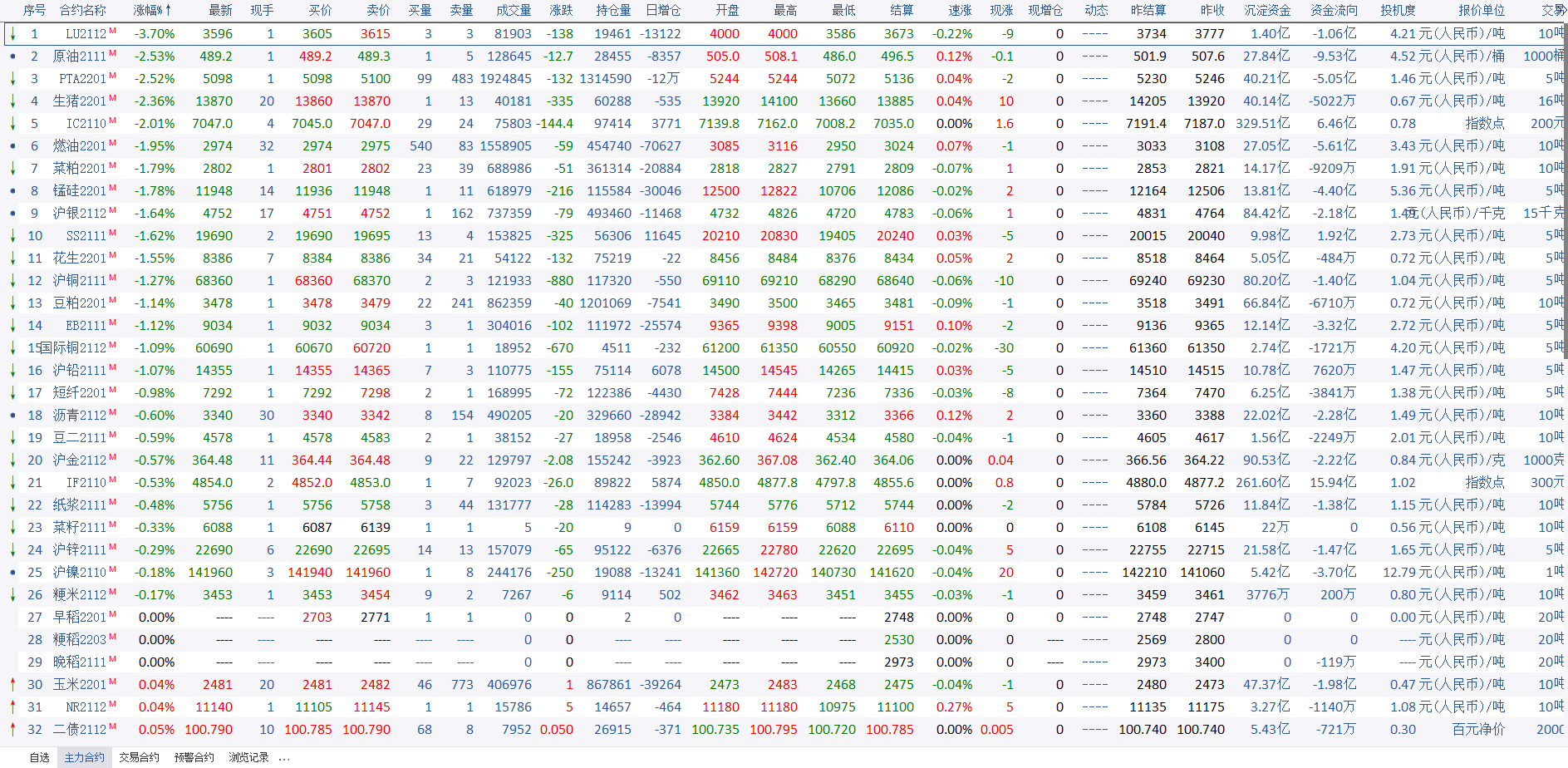The width and height of the screenshot is (1568, 768).
Task: Click the 15.94亿 fund flow cell
Action: (1333, 483)
